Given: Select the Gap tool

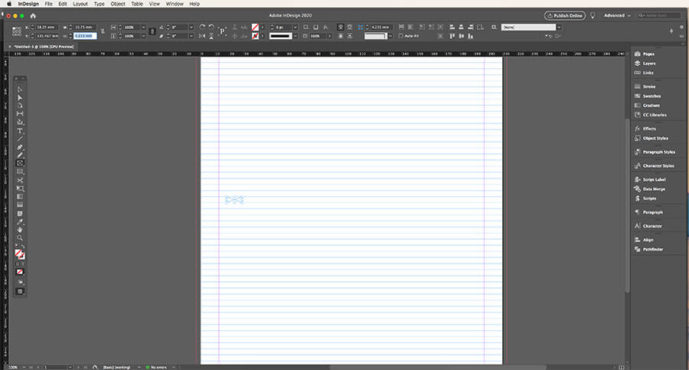Looking at the screenshot, I should click(20, 114).
